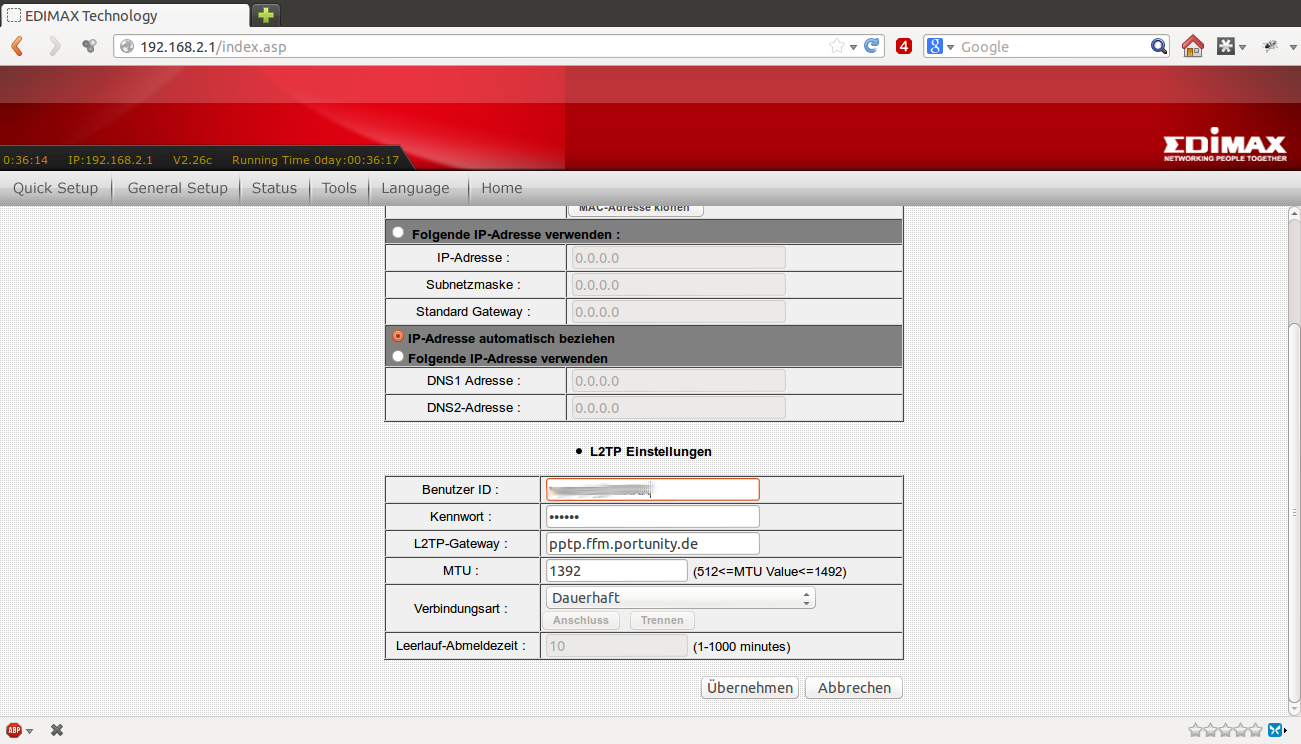Expand the URL bar history dropdown arrow

(x=853, y=47)
